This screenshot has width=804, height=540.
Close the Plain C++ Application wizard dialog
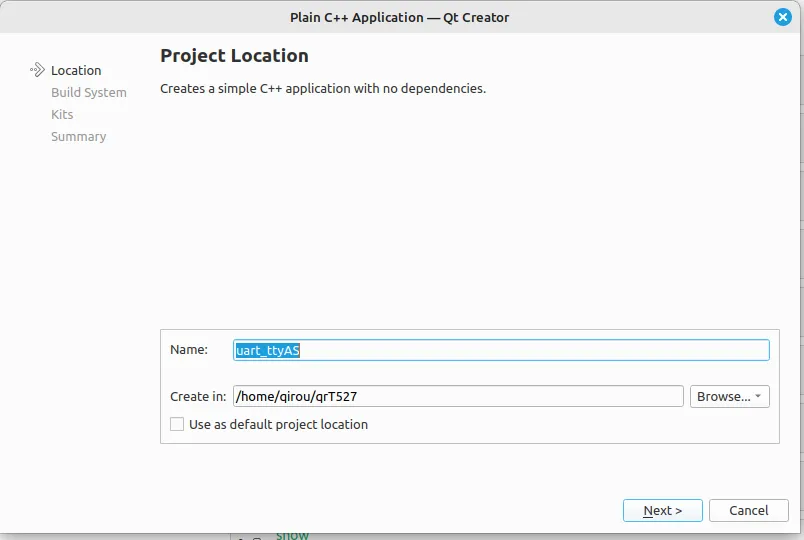pyautogui.click(x=782, y=17)
